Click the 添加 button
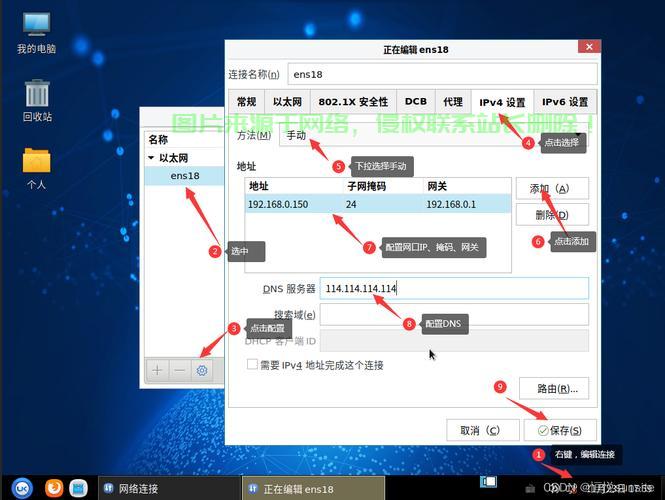The image size is (665, 500). point(551,189)
